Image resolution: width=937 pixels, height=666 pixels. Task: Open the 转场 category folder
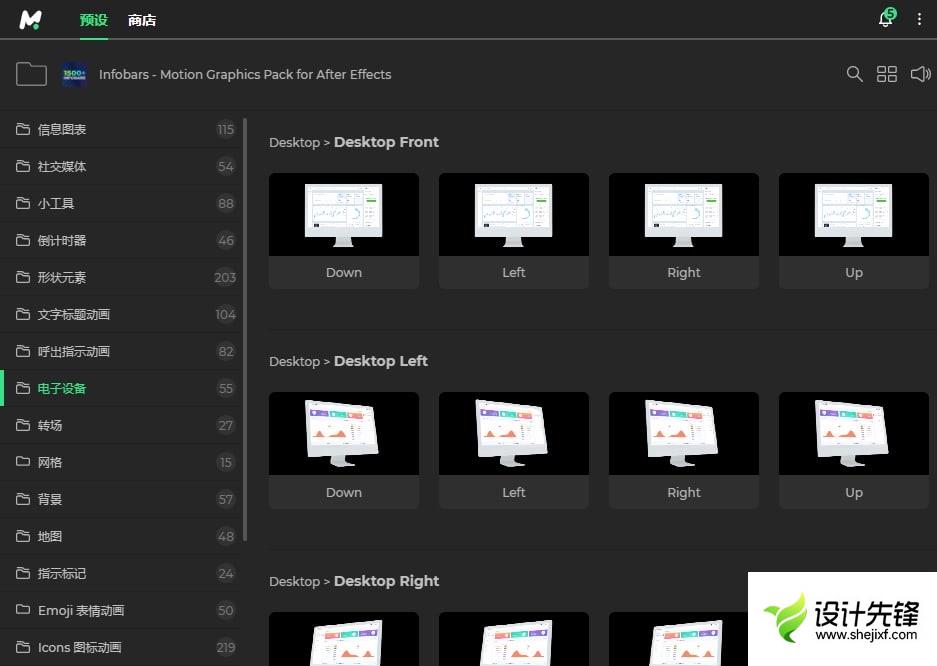50,425
